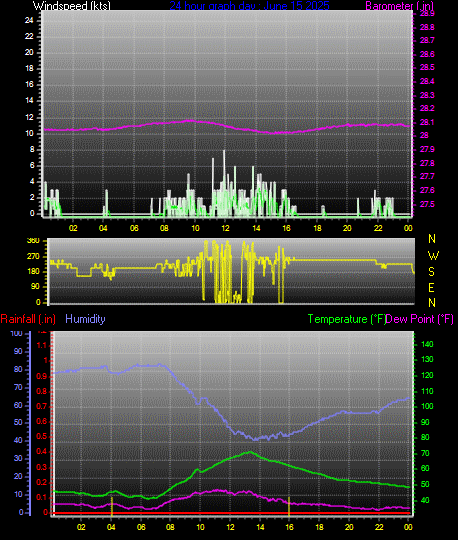Screen dimensions: 458x540
Task: Click the W compass label on wind direction chart
Action: 433,256
